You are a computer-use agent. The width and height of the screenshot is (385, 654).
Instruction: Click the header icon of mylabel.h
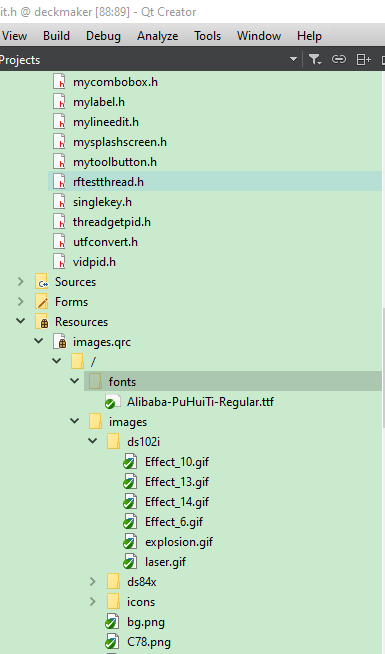(x=59, y=101)
